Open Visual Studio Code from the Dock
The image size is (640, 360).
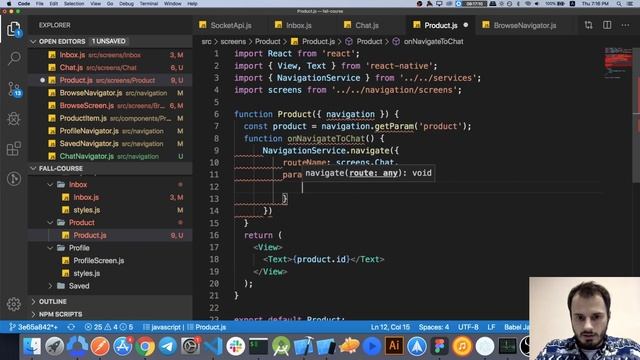tap(213, 346)
